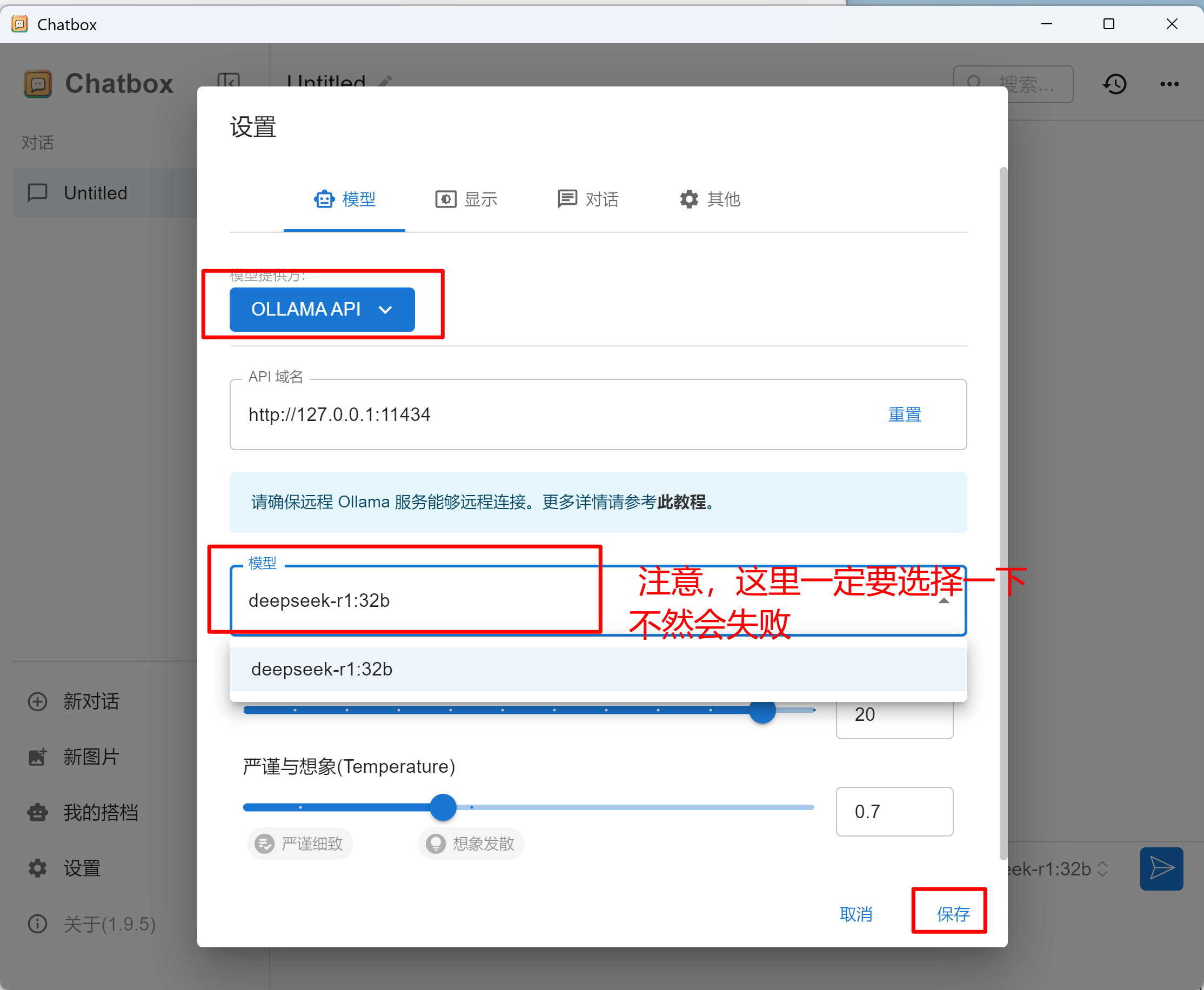Click the settings dialog scrollbar
Viewport: 1204px width, 990px height.
click(1003, 513)
